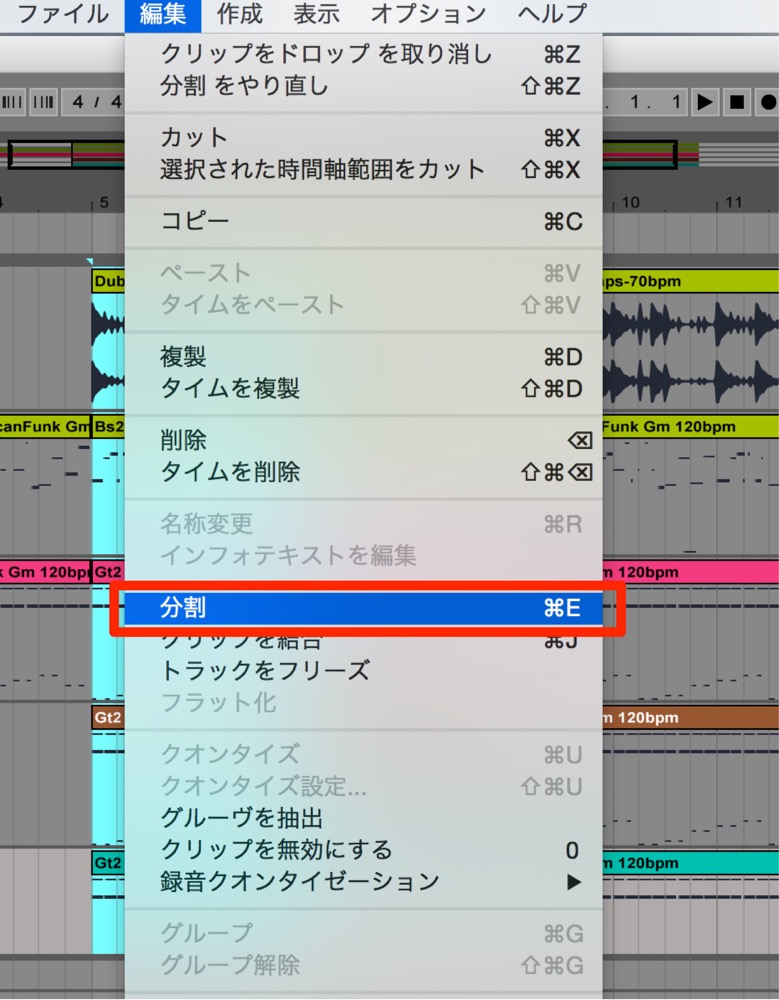Select グルーヴを抽出

[364, 818]
